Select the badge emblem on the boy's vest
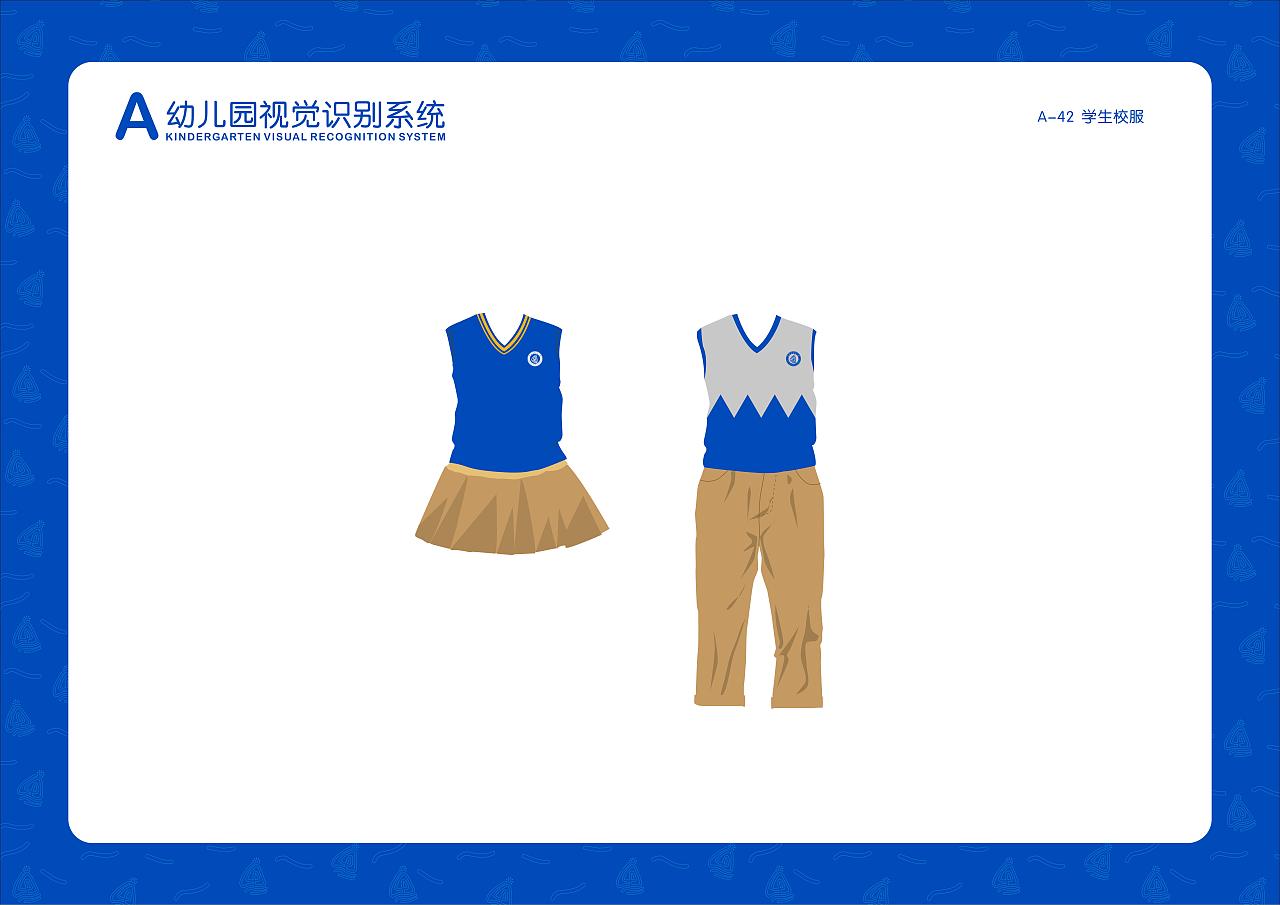This screenshot has width=1280, height=905. [792, 359]
